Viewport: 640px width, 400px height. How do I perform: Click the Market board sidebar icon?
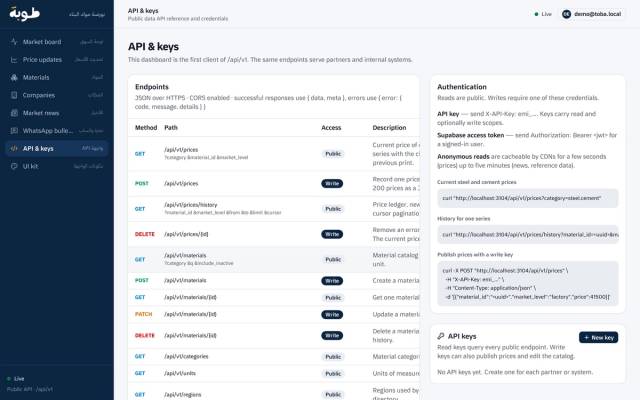point(14,42)
